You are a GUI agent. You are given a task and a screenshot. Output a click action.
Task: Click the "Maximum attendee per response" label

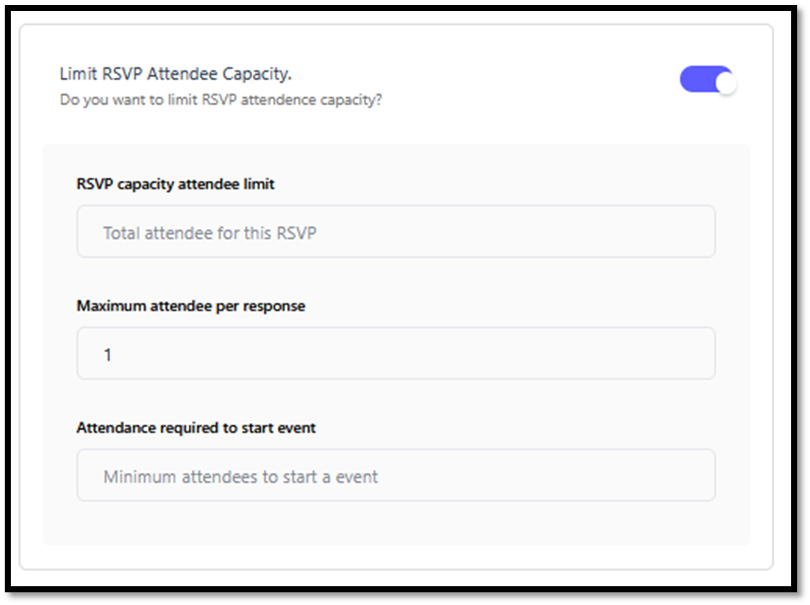coord(191,306)
